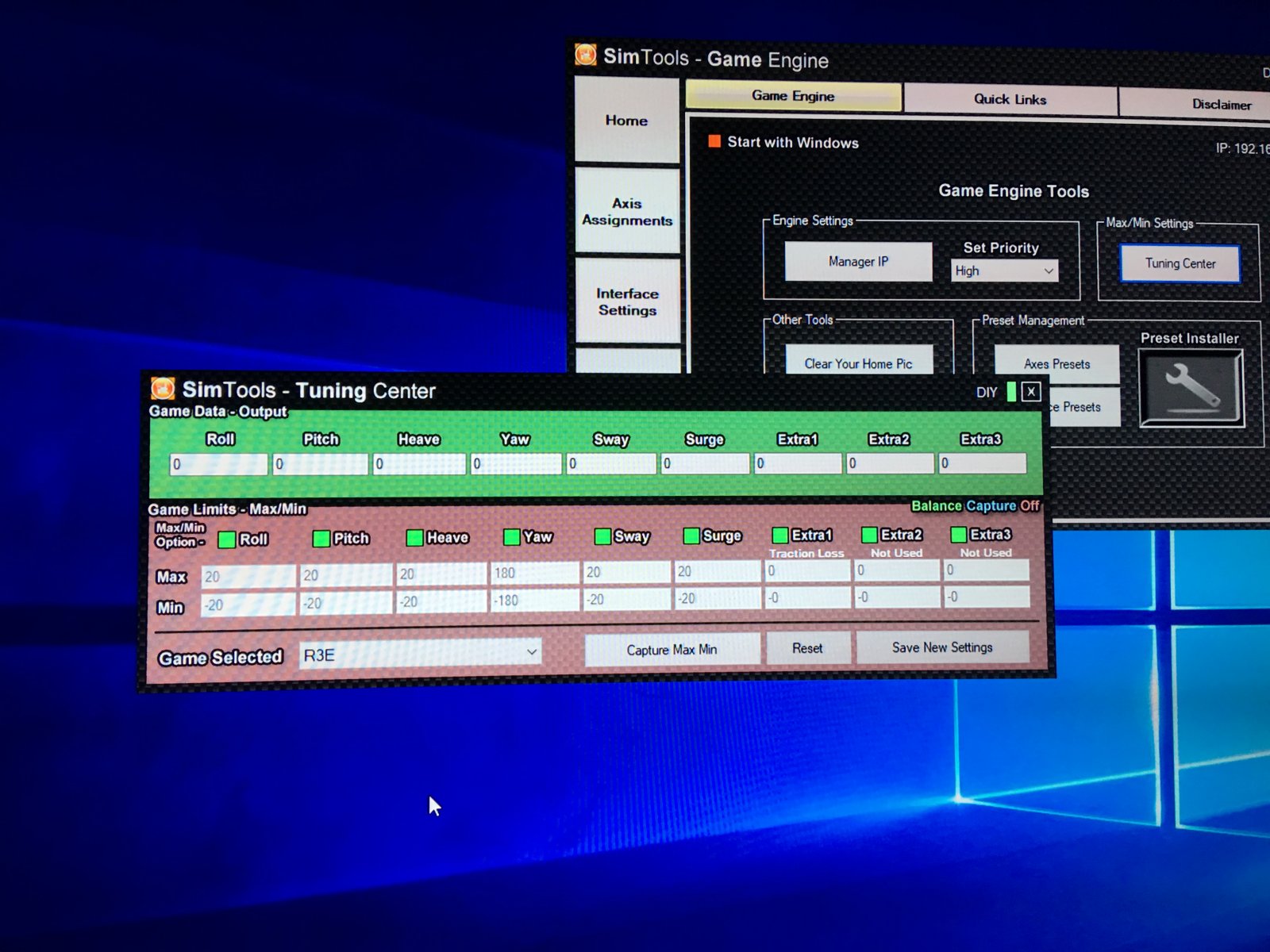Click the Manager IP button

coord(858,261)
